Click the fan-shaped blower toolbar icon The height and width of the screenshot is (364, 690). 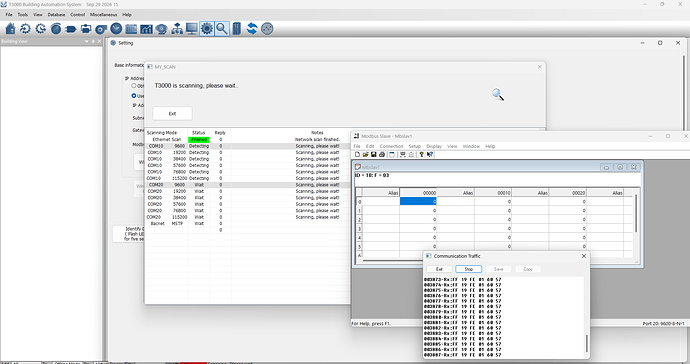coord(101,29)
